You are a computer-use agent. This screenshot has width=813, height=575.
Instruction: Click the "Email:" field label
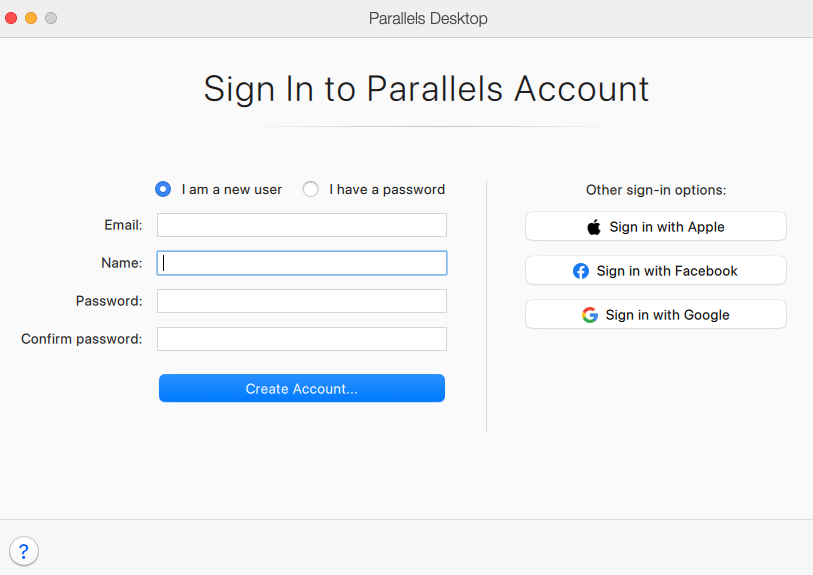(123, 225)
